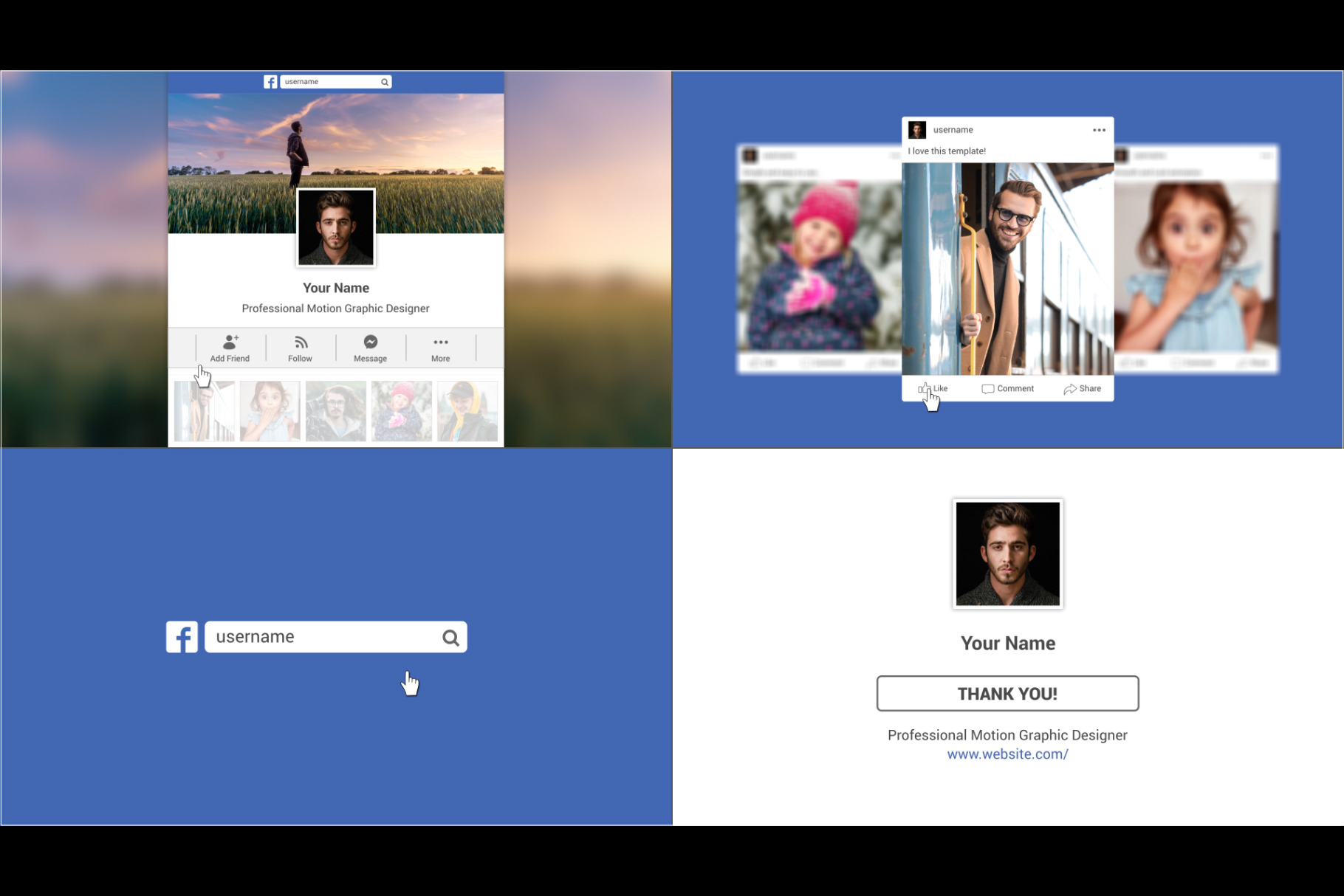Viewport: 1344px width, 896px height.
Task: Click the three-dot menu on the post
Action: coord(1099,131)
